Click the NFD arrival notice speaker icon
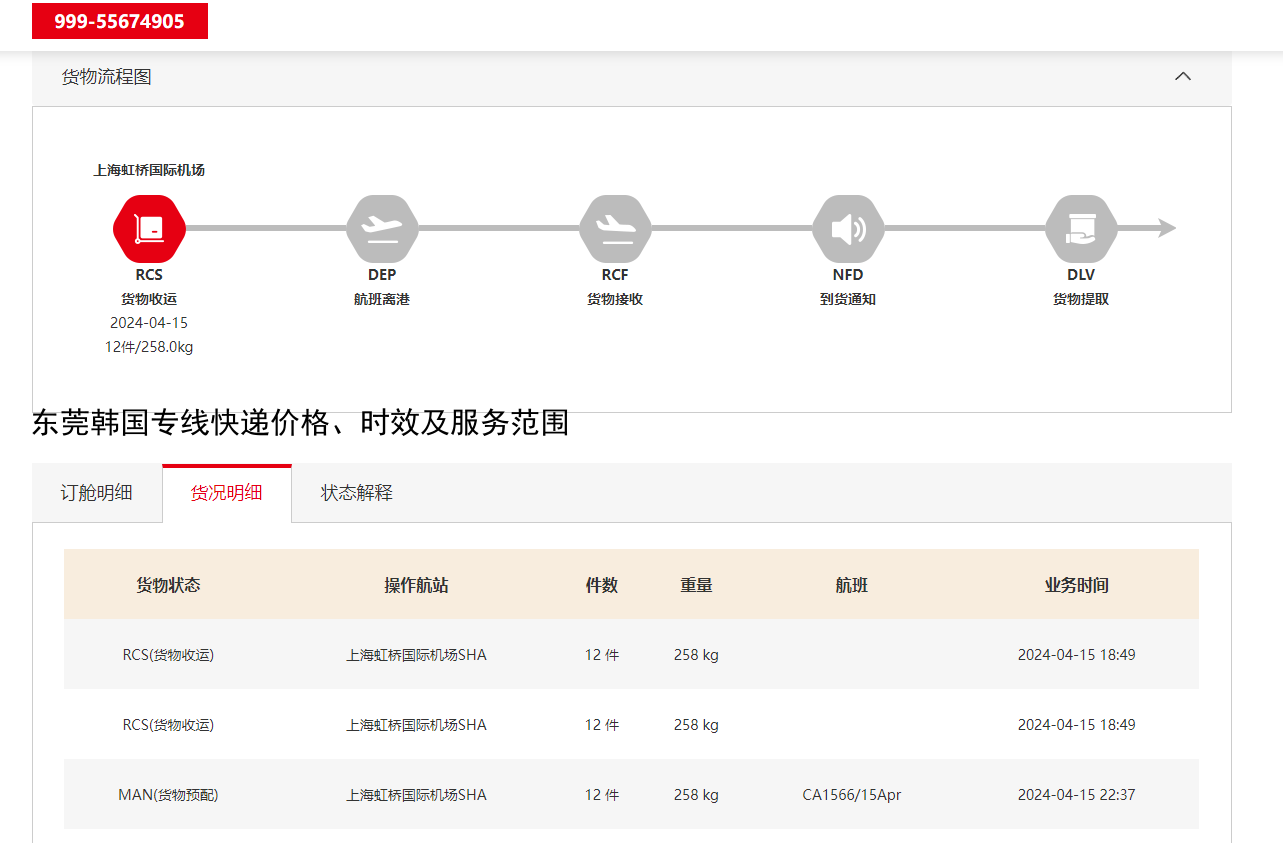This screenshot has height=843, width=1283. point(848,229)
